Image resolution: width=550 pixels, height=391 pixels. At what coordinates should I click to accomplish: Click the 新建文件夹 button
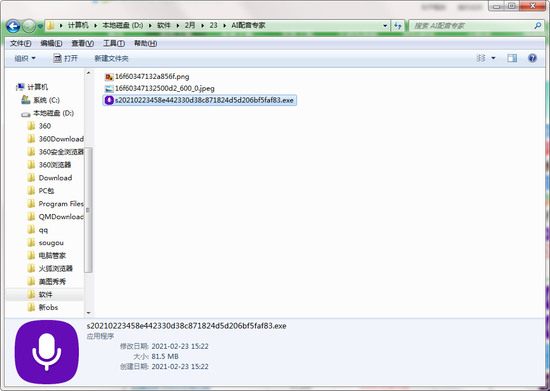click(112, 58)
